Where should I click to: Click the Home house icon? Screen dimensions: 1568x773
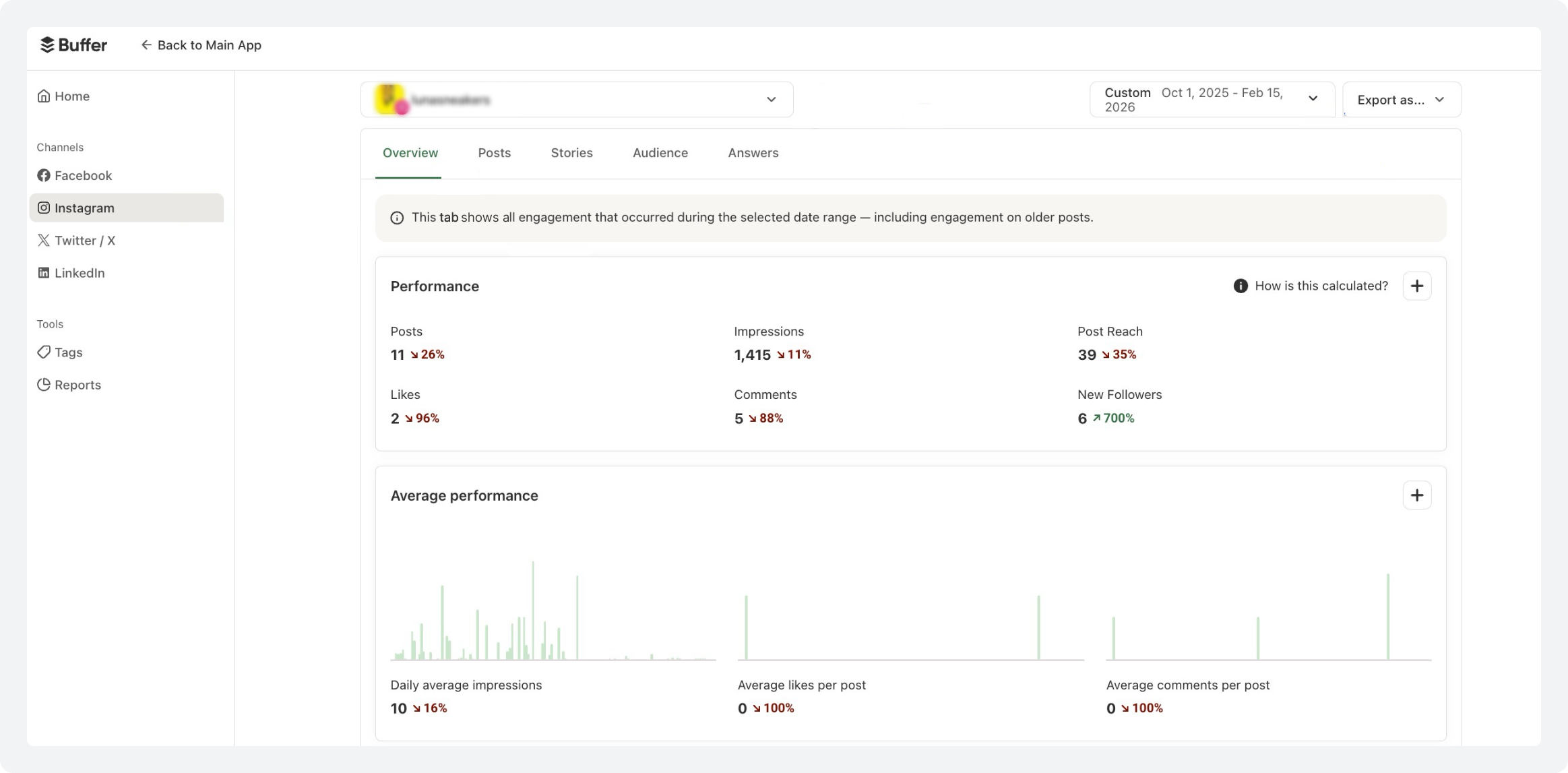pyautogui.click(x=44, y=96)
